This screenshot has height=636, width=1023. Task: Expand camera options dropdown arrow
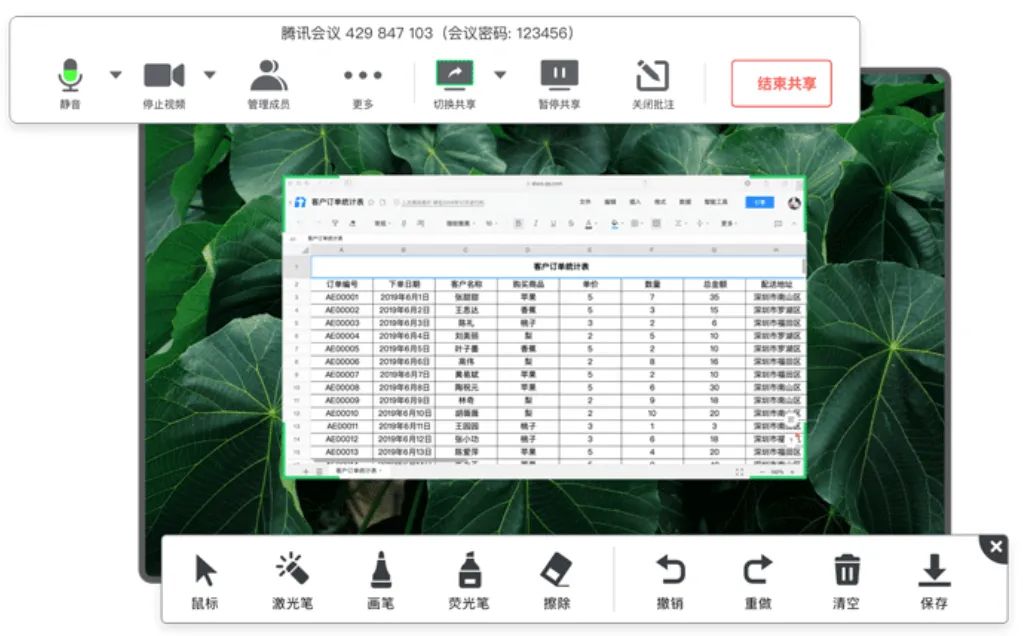209,75
